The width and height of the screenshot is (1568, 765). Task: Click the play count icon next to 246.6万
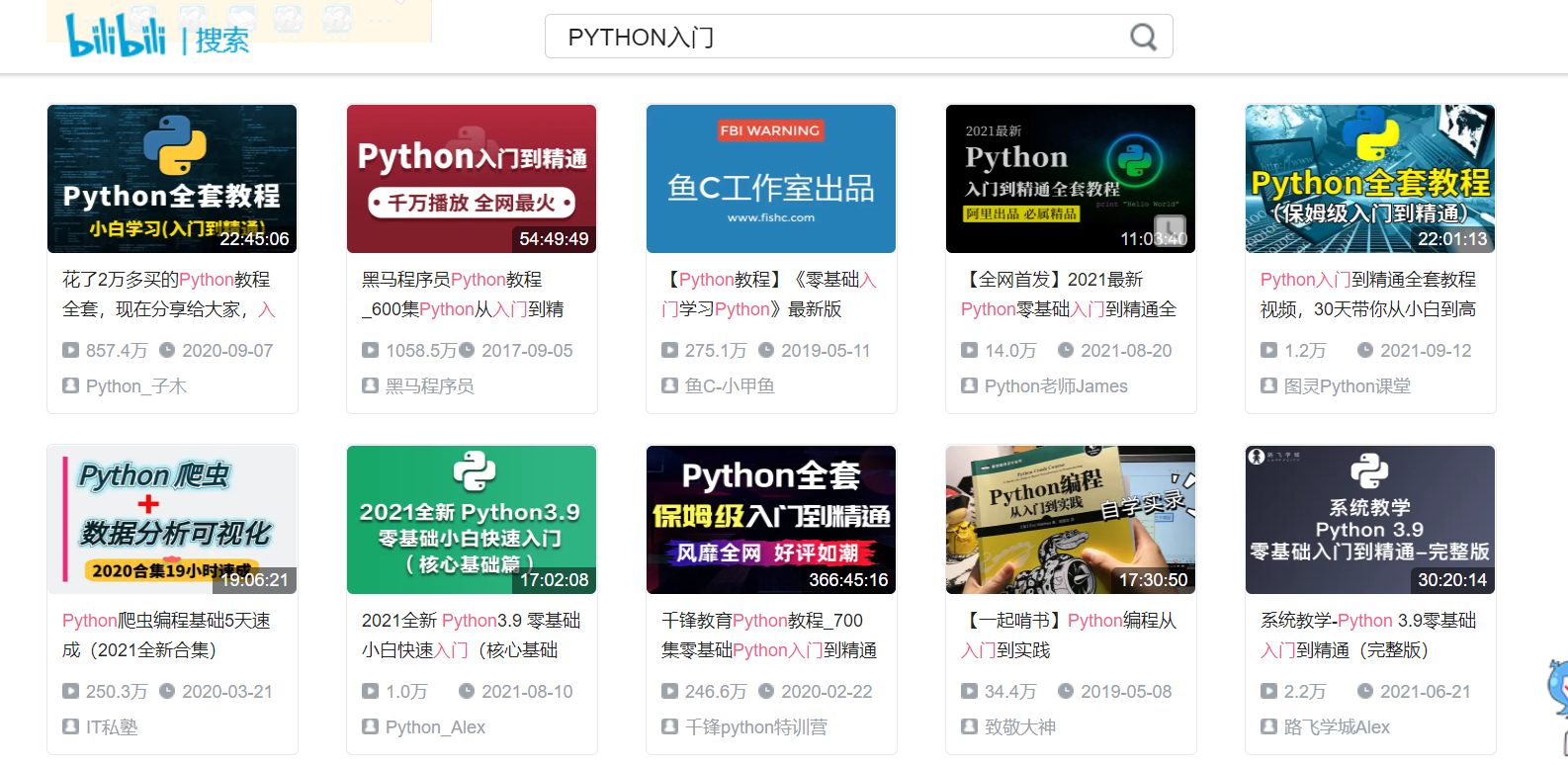click(669, 691)
